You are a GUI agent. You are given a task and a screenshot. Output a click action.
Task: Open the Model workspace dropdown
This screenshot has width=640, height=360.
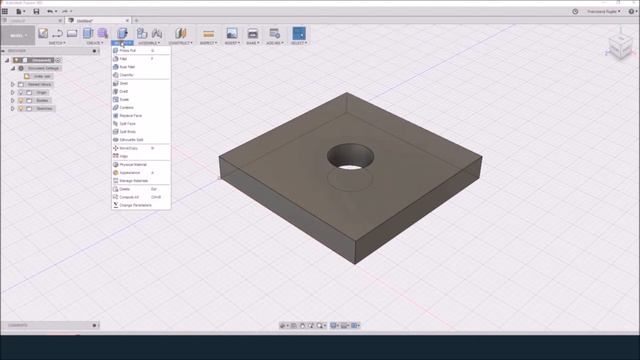click(18, 36)
